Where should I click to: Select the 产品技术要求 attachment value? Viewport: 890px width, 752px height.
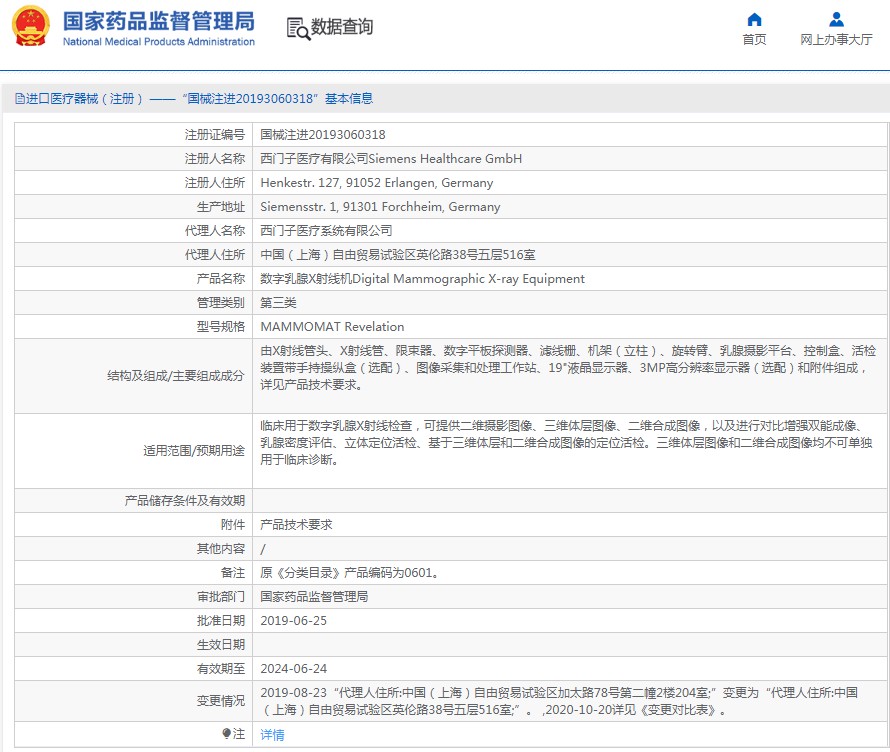[x=296, y=524]
